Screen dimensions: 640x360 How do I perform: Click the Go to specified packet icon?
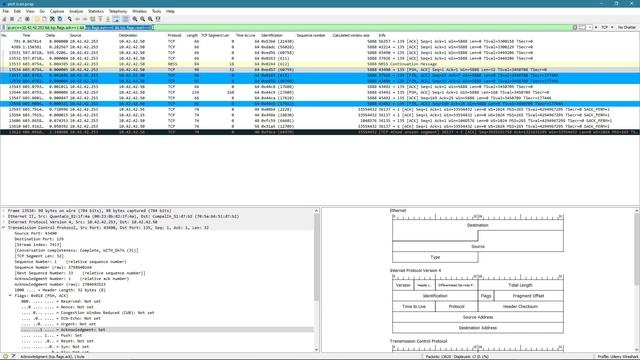[x=93, y=19]
